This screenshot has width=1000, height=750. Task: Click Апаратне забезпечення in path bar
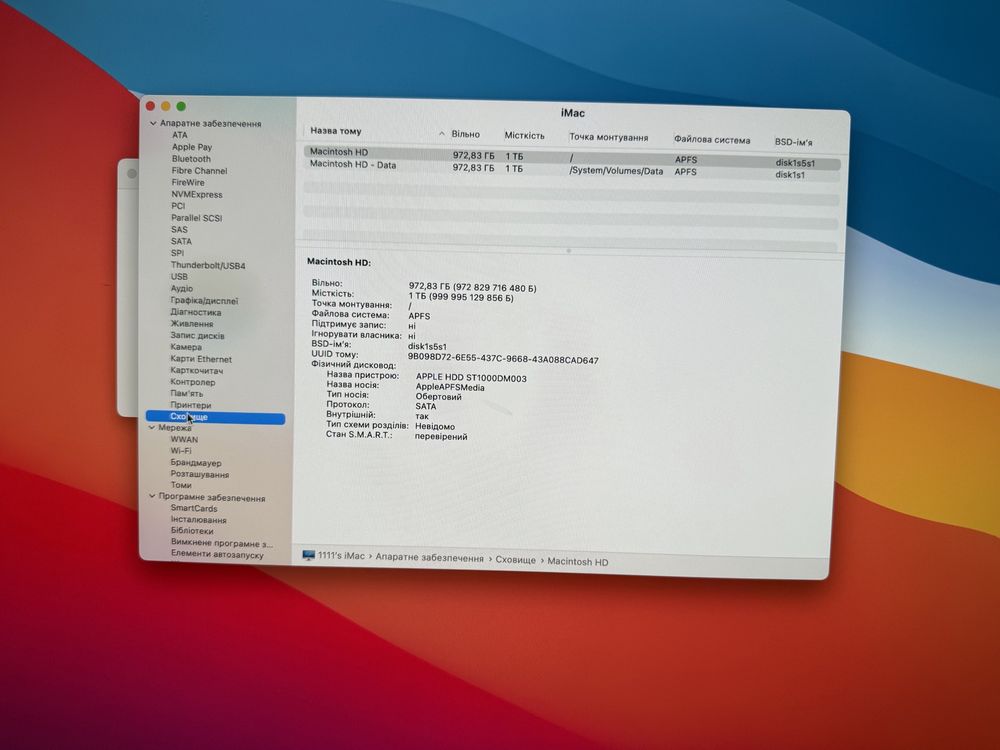429,558
